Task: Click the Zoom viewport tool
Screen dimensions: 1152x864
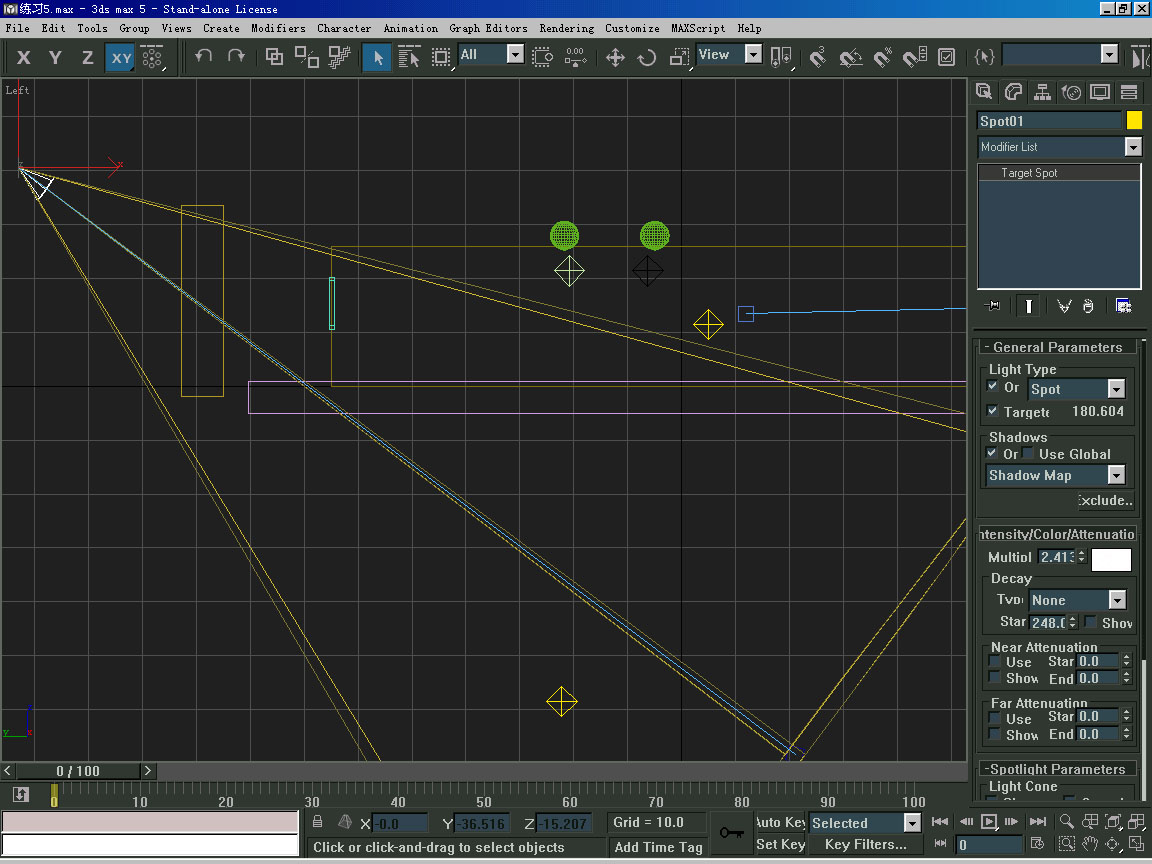Action: [x=1067, y=821]
